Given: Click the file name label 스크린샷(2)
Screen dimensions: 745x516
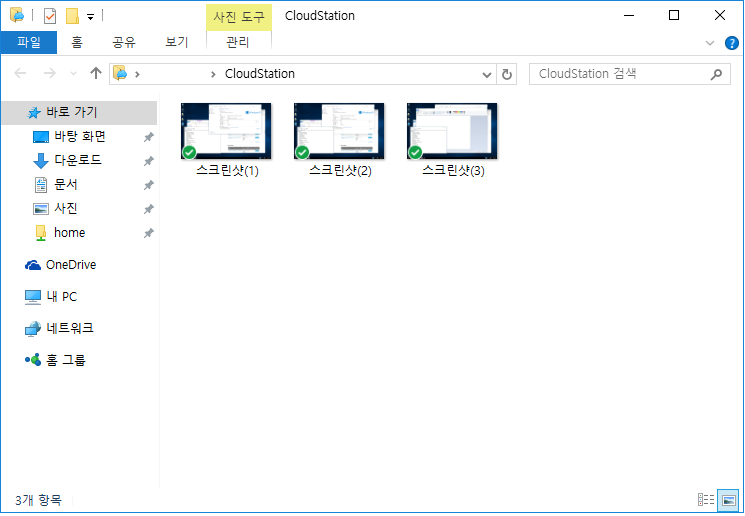Looking at the screenshot, I should [x=341, y=170].
